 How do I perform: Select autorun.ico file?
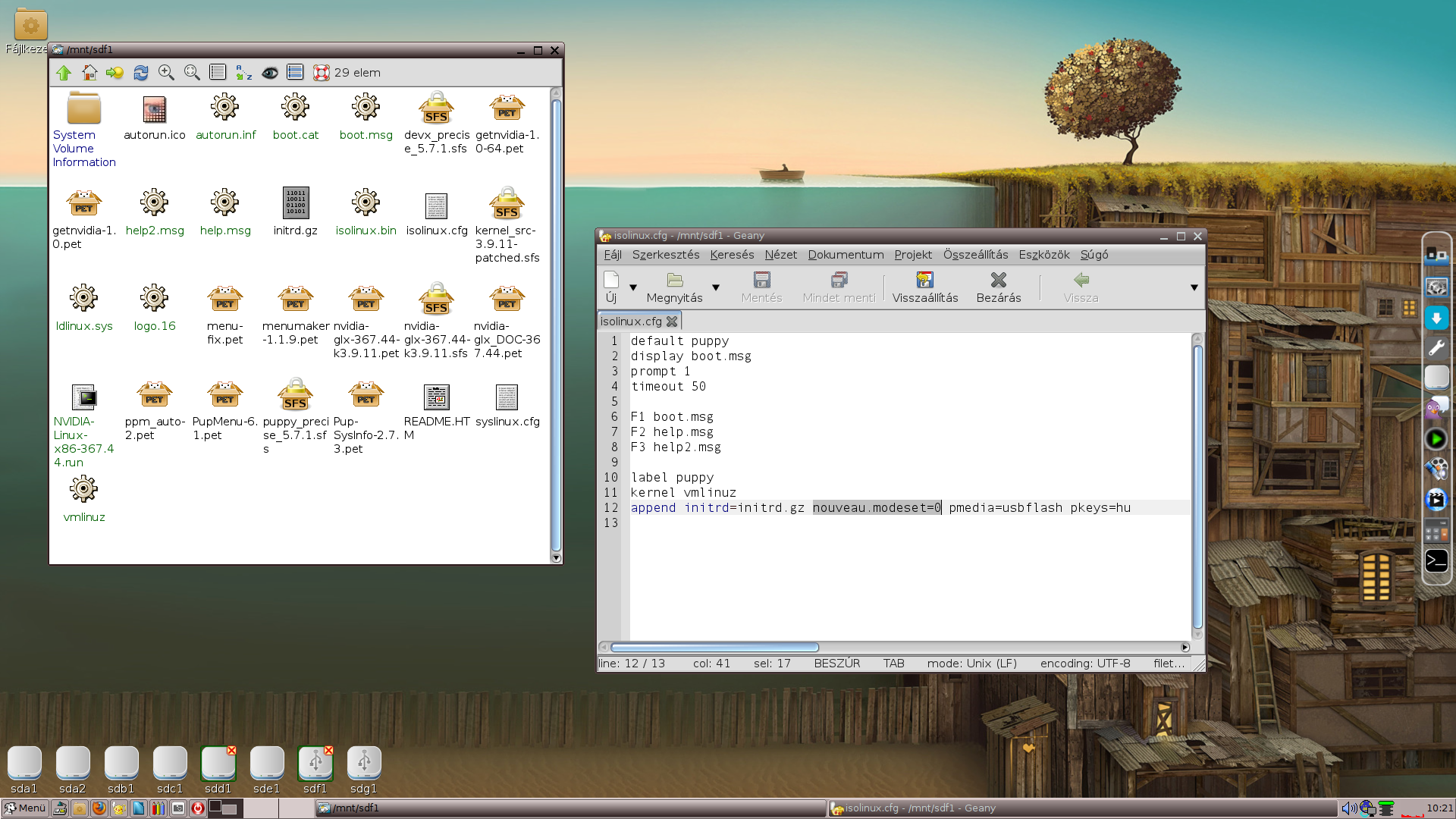tap(155, 119)
